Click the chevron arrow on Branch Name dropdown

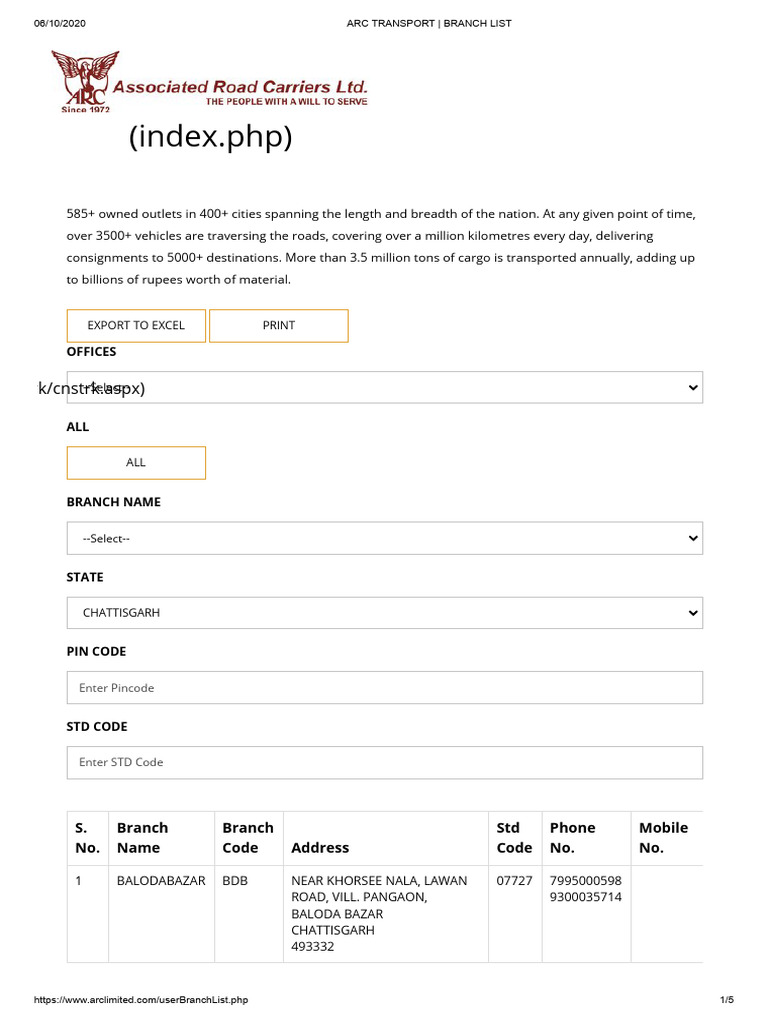click(694, 538)
